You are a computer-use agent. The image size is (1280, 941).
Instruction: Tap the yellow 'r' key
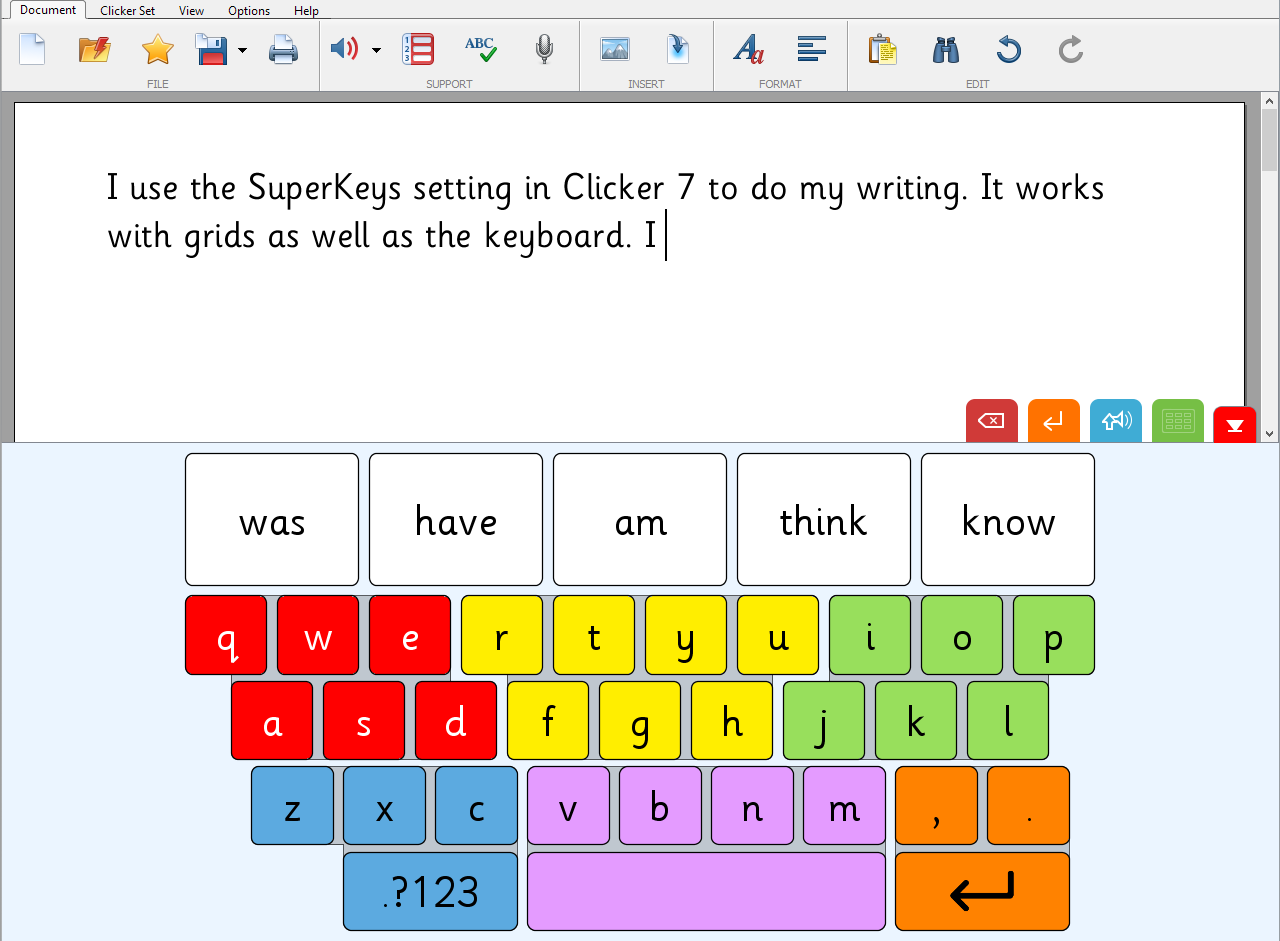pyautogui.click(x=502, y=635)
